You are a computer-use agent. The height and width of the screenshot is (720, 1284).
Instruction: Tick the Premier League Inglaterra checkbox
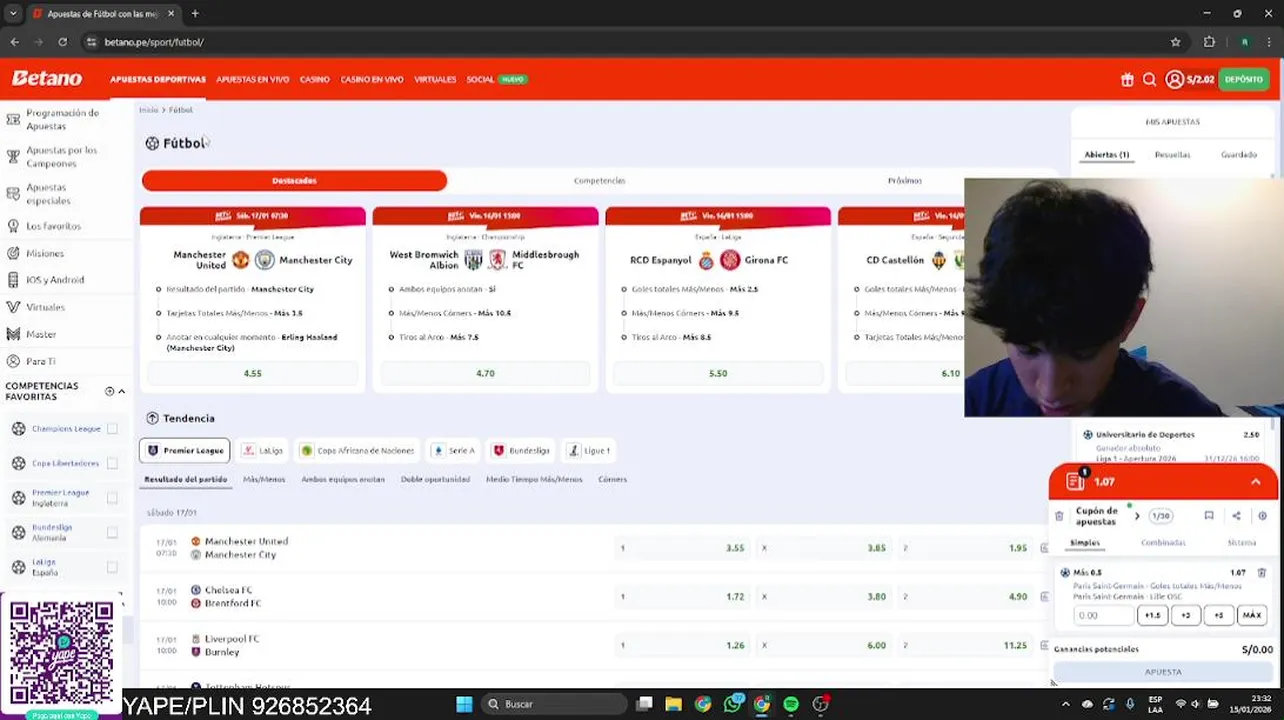(x=112, y=498)
